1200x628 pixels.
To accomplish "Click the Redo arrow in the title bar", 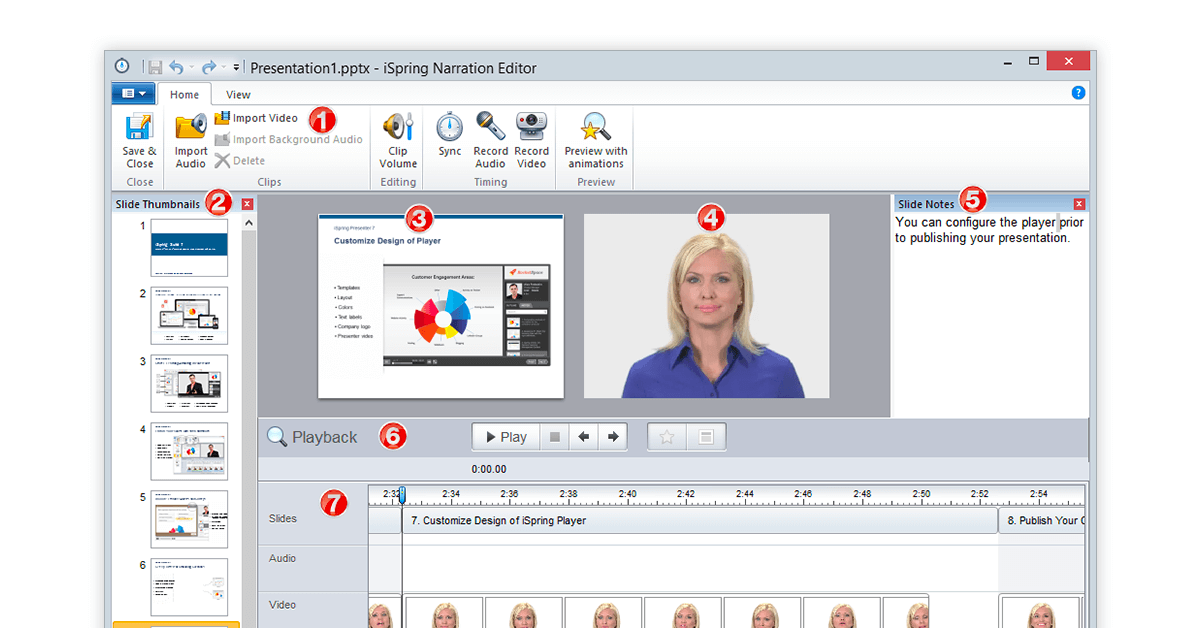I will 208,67.
